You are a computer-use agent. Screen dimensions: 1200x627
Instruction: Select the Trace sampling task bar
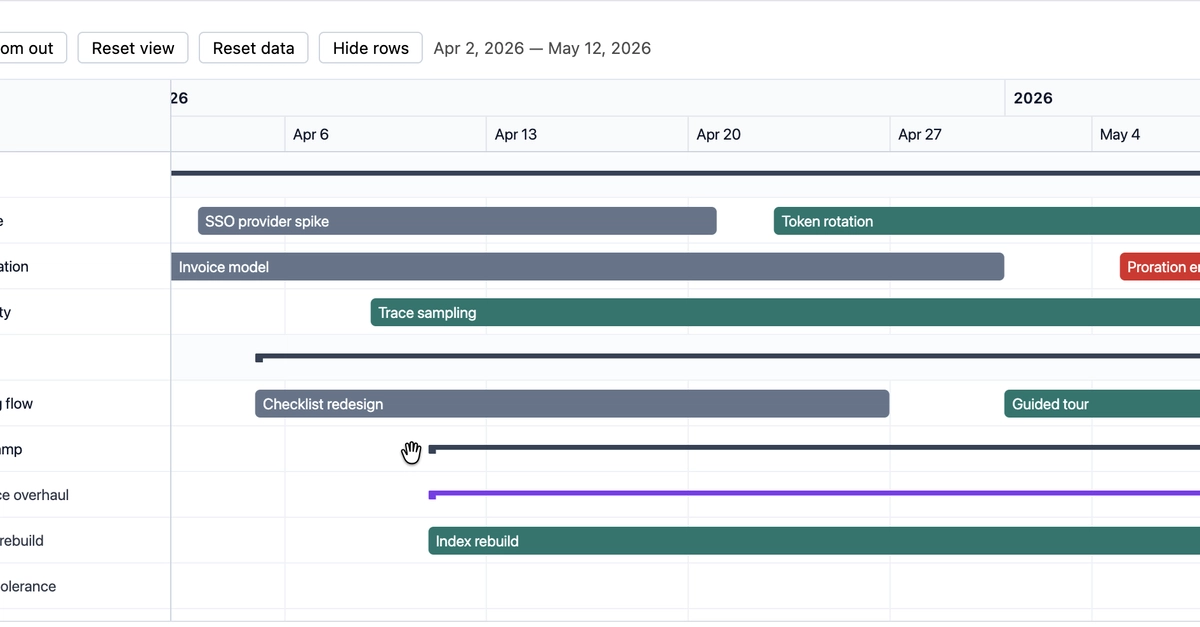[x=785, y=313]
